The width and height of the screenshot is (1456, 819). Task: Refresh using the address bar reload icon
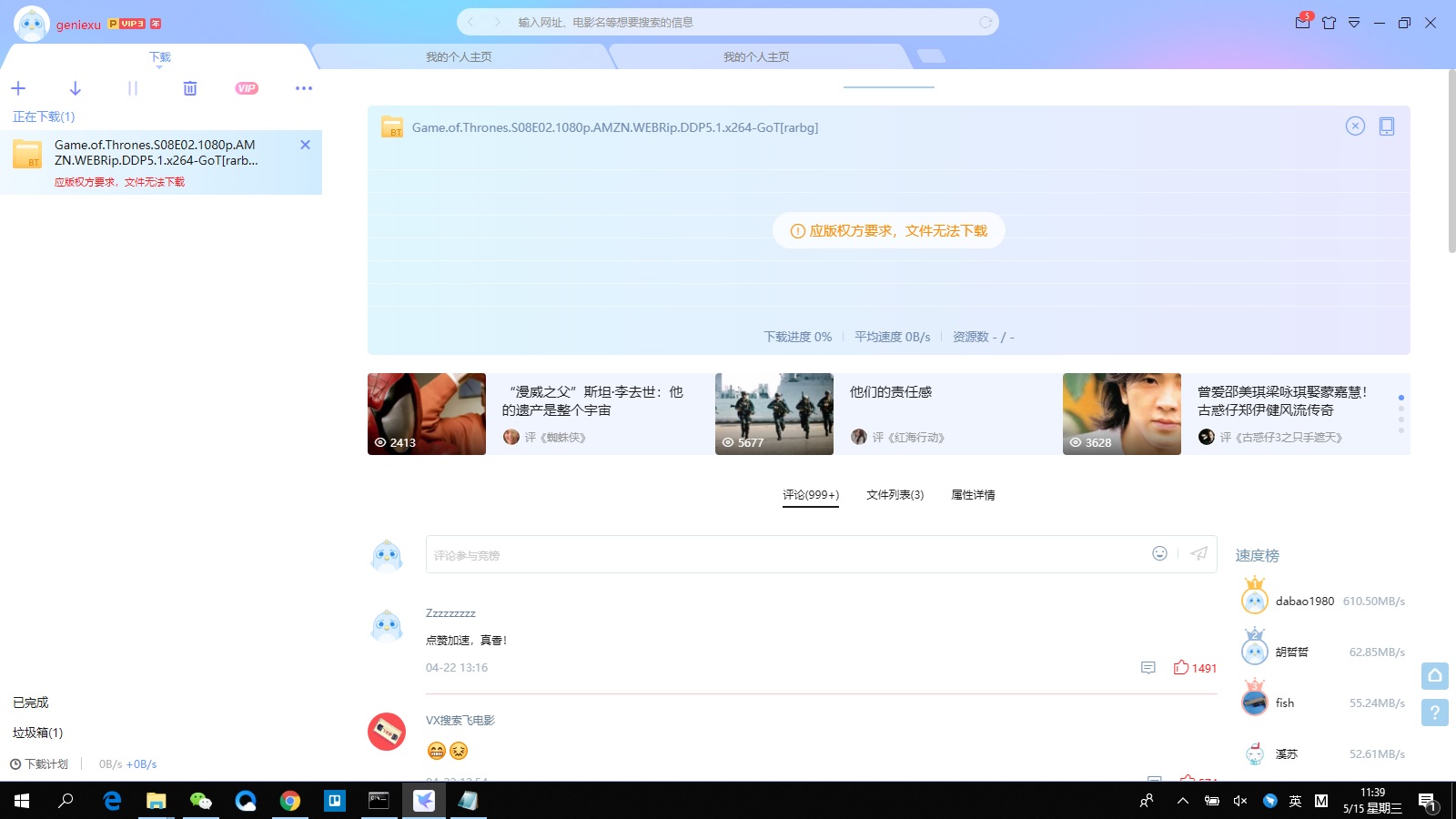[986, 22]
